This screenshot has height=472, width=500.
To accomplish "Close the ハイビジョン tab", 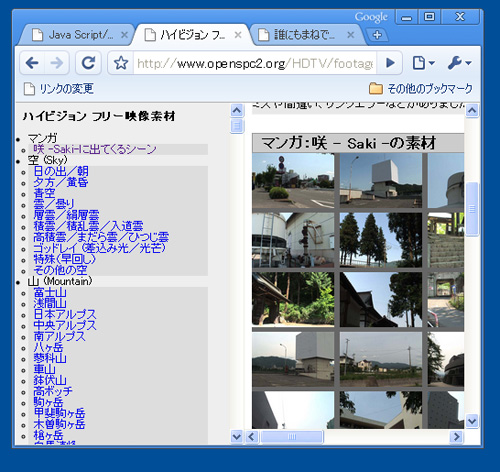I will [238, 35].
